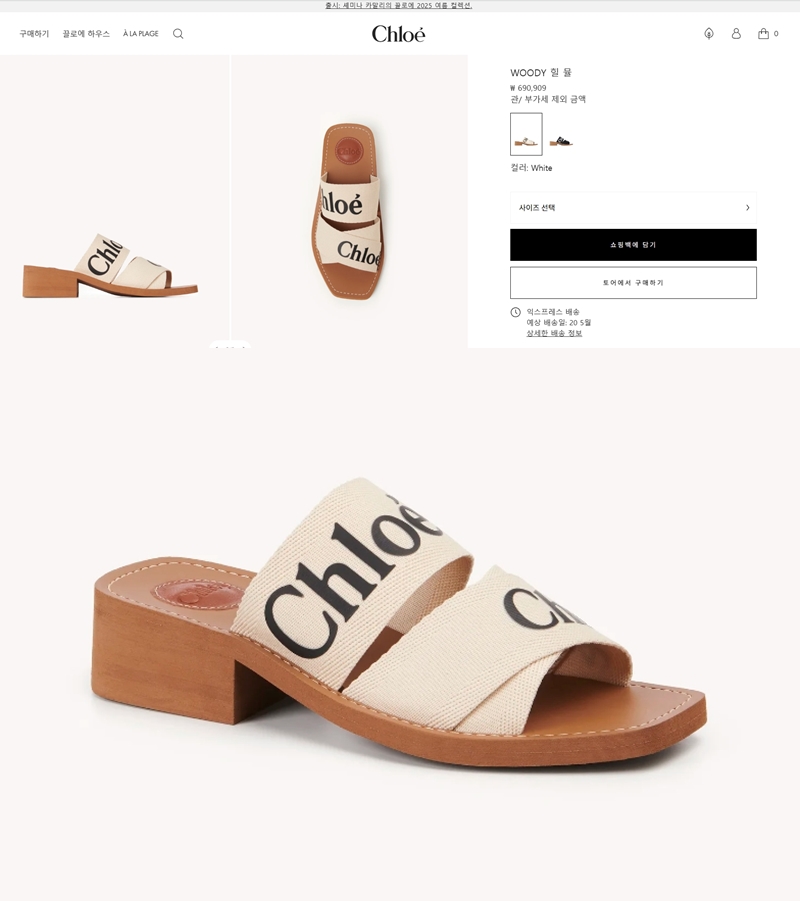800x901 pixels.
Task: Click the store locator pin icon
Action: (709, 33)
